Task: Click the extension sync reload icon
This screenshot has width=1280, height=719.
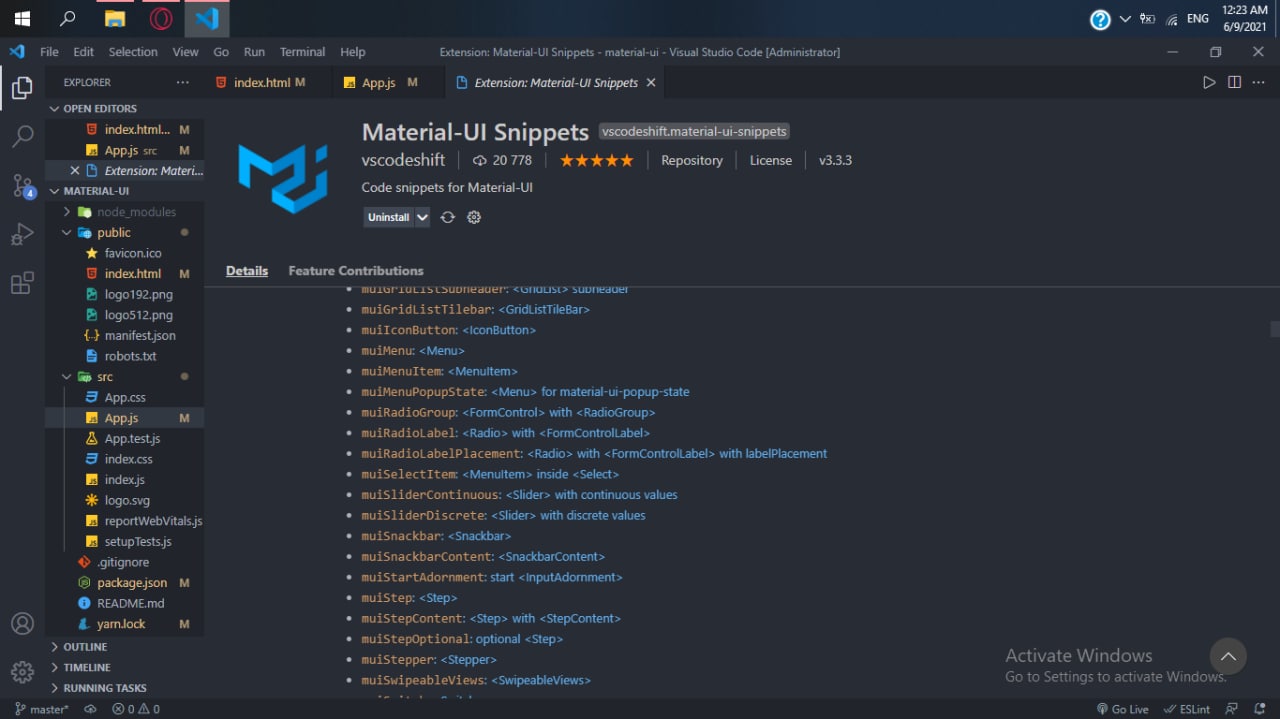Action: [447, 217]
